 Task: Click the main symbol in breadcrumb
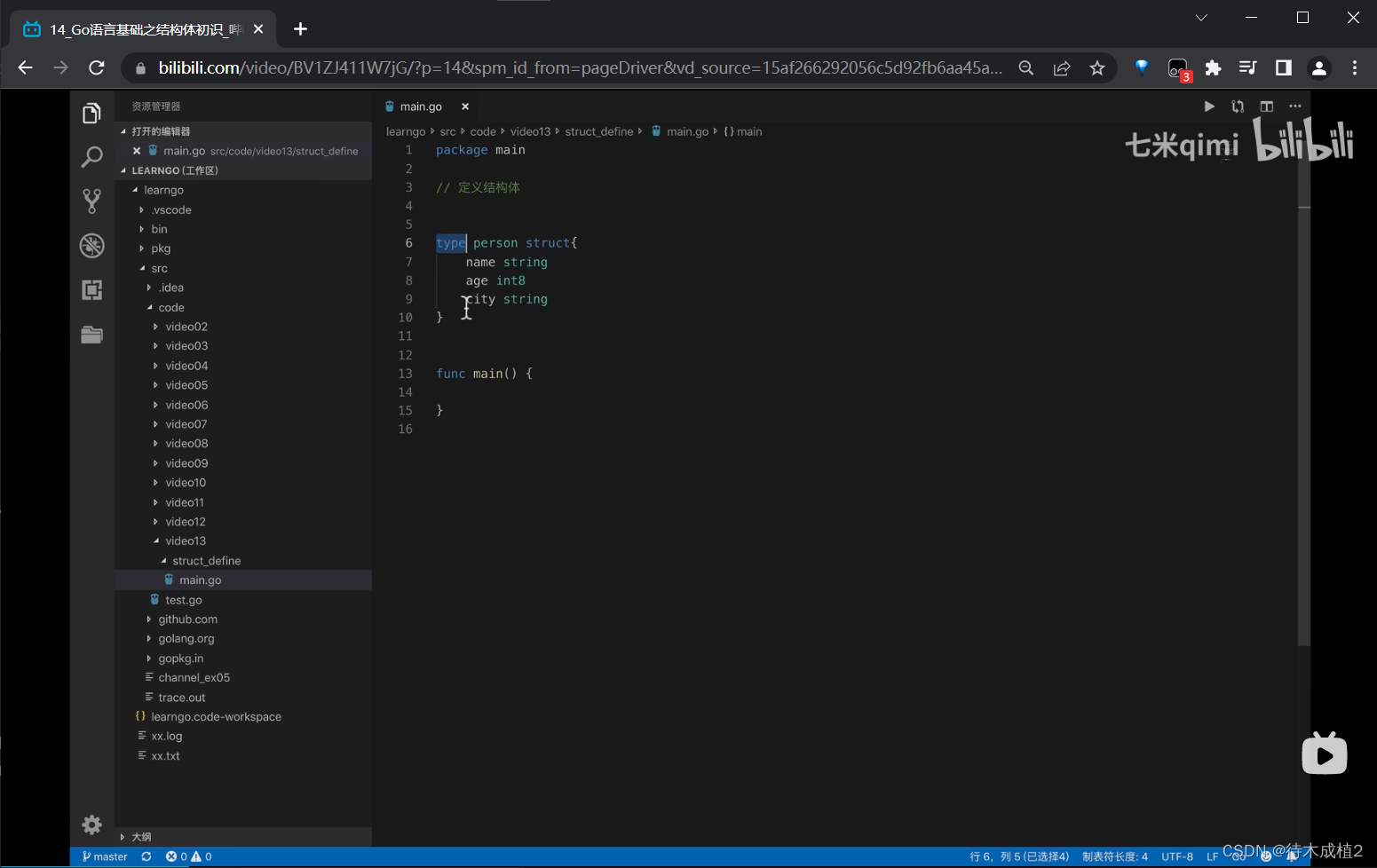point(743,131)
